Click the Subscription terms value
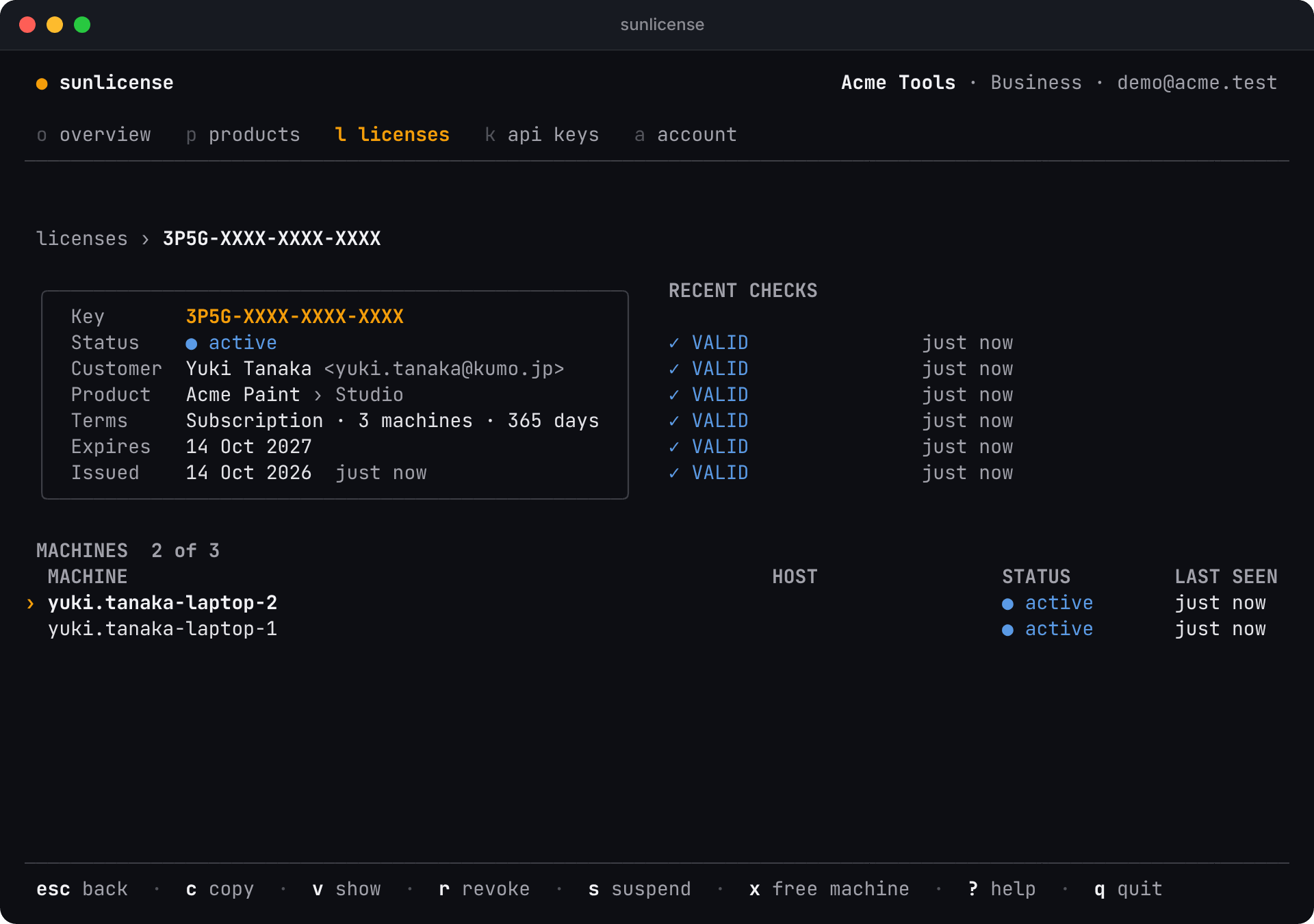The image size is (1314, 924). coord(255,421)
